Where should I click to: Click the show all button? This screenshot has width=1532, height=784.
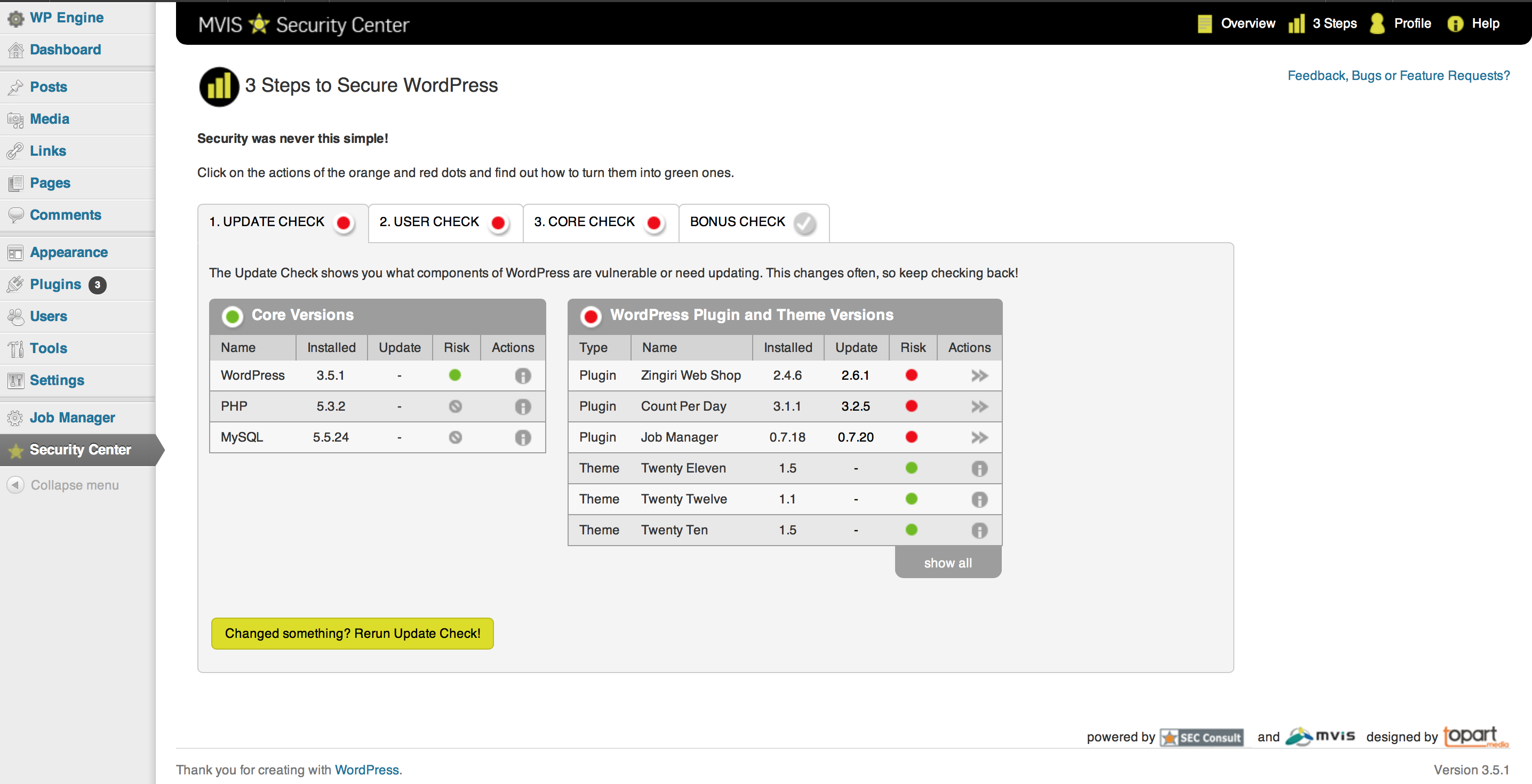(x=948, y=563)
